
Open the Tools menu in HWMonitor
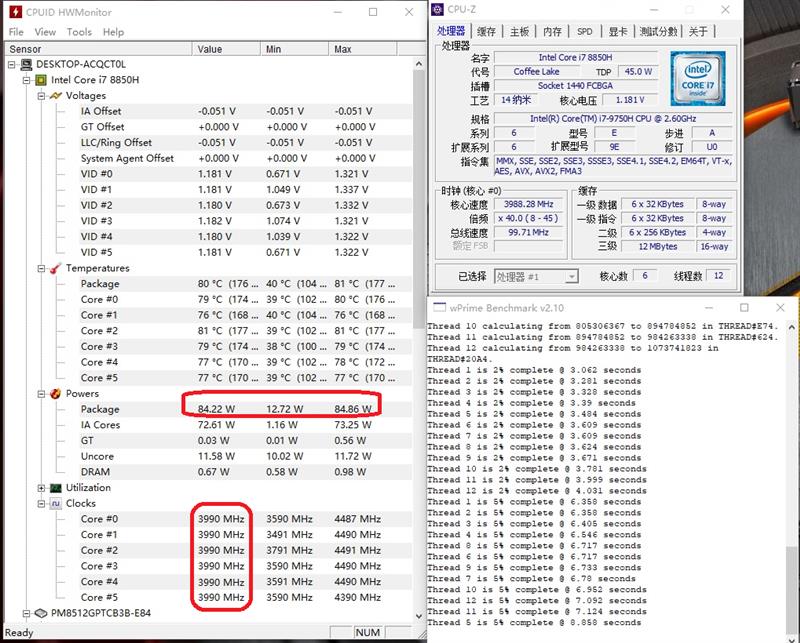click(79, 32)
